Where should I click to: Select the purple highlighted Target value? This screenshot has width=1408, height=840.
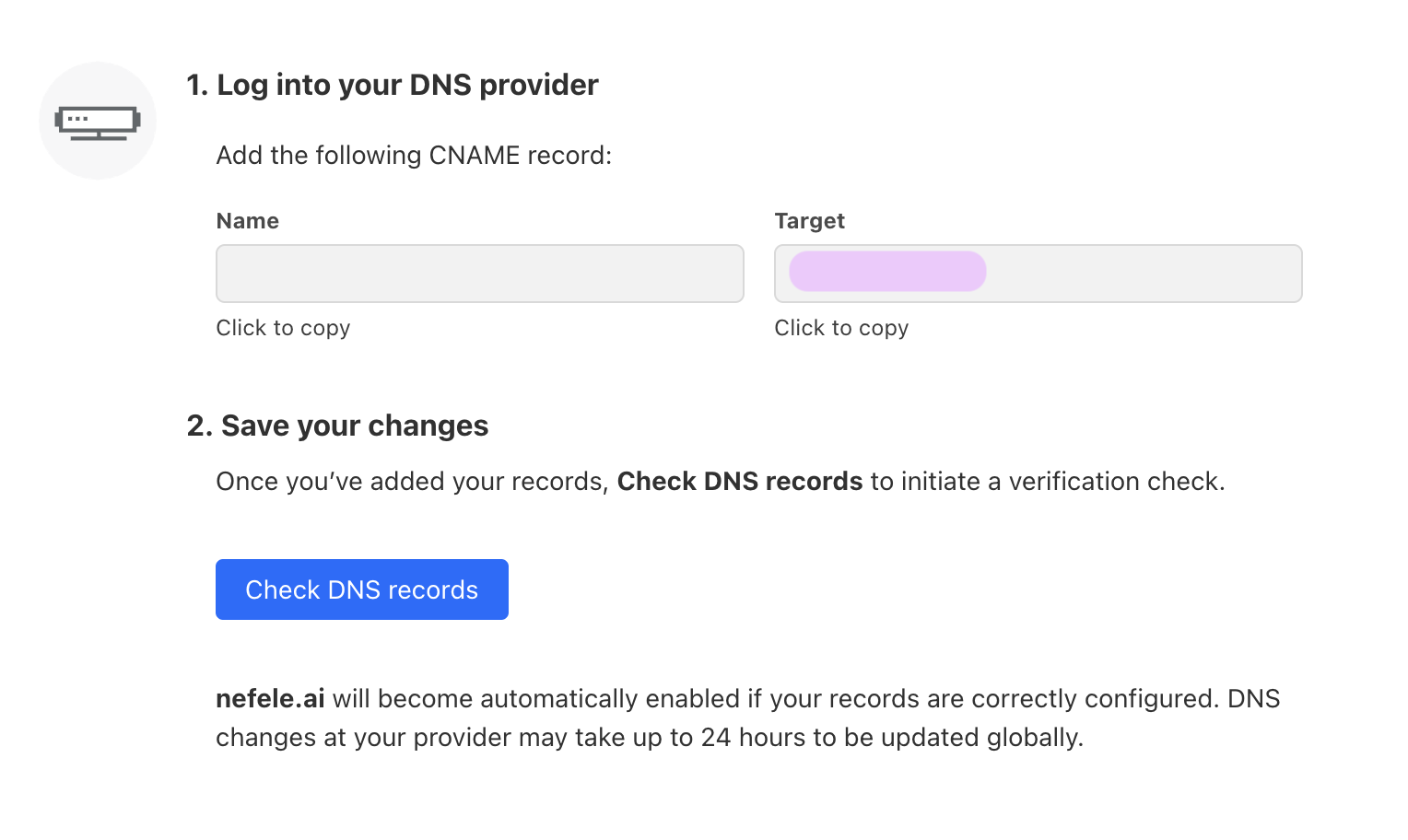(887, 272)
